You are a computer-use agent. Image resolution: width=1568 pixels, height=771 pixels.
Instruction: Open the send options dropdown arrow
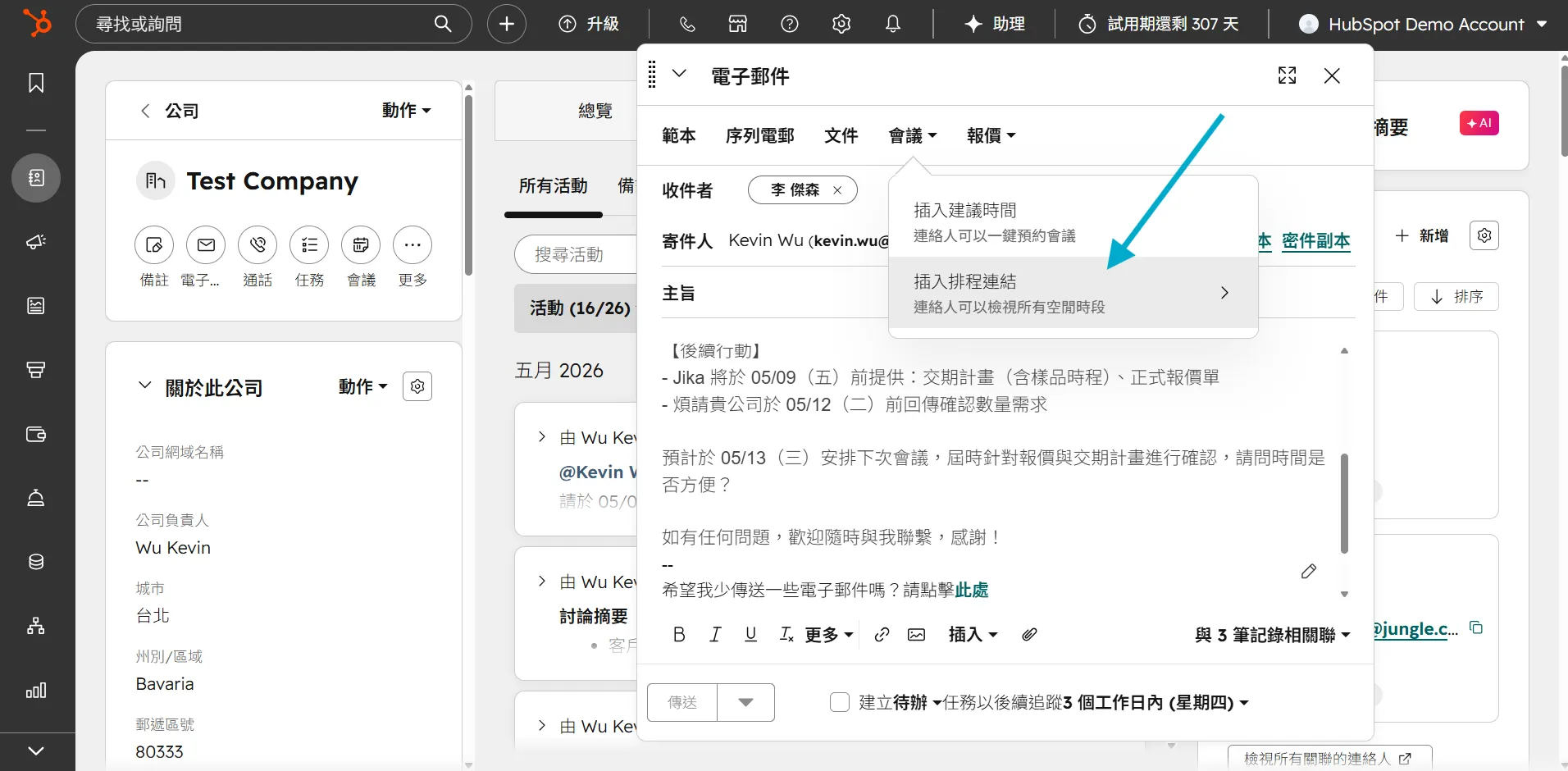click(745, 702)
